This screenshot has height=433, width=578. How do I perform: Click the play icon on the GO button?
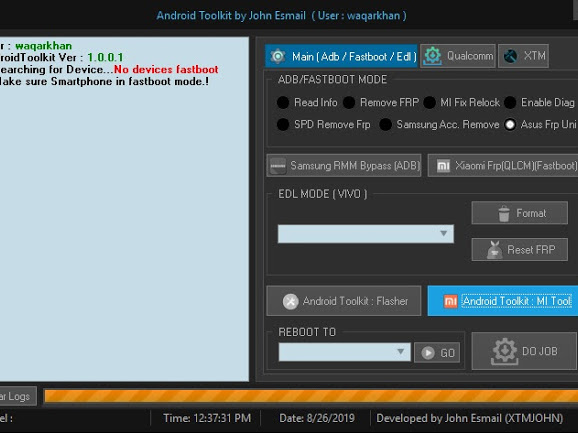428,353
